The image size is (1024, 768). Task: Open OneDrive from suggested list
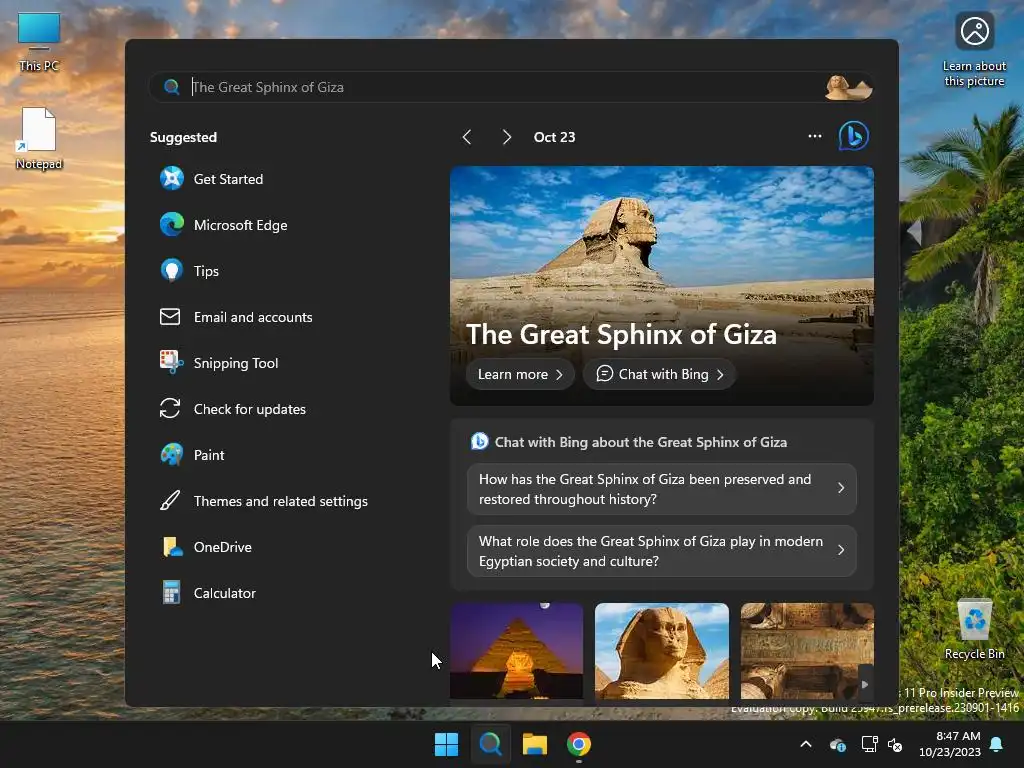click(206, 547)
